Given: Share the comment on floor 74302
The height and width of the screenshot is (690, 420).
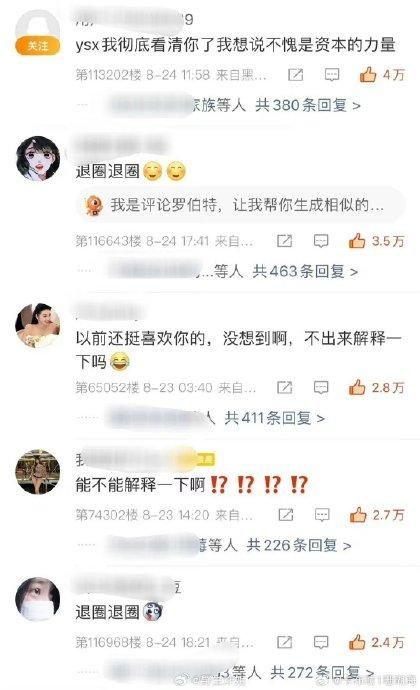Looking at the screenshot, I should [x=286, y=515].
